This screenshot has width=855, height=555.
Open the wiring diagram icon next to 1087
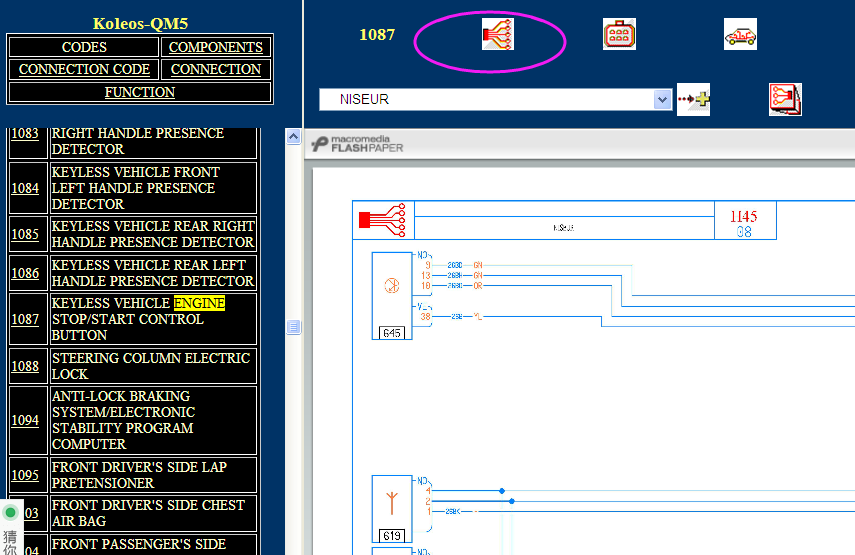pos(497,34)
